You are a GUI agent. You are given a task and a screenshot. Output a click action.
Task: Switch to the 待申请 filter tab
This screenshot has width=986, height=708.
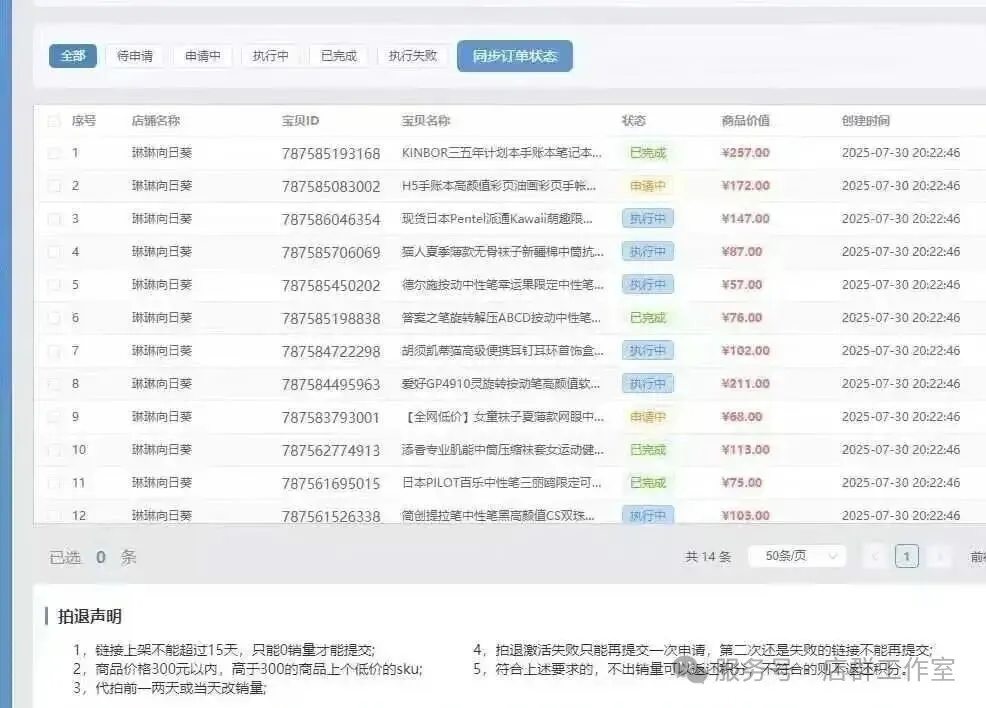135,56
